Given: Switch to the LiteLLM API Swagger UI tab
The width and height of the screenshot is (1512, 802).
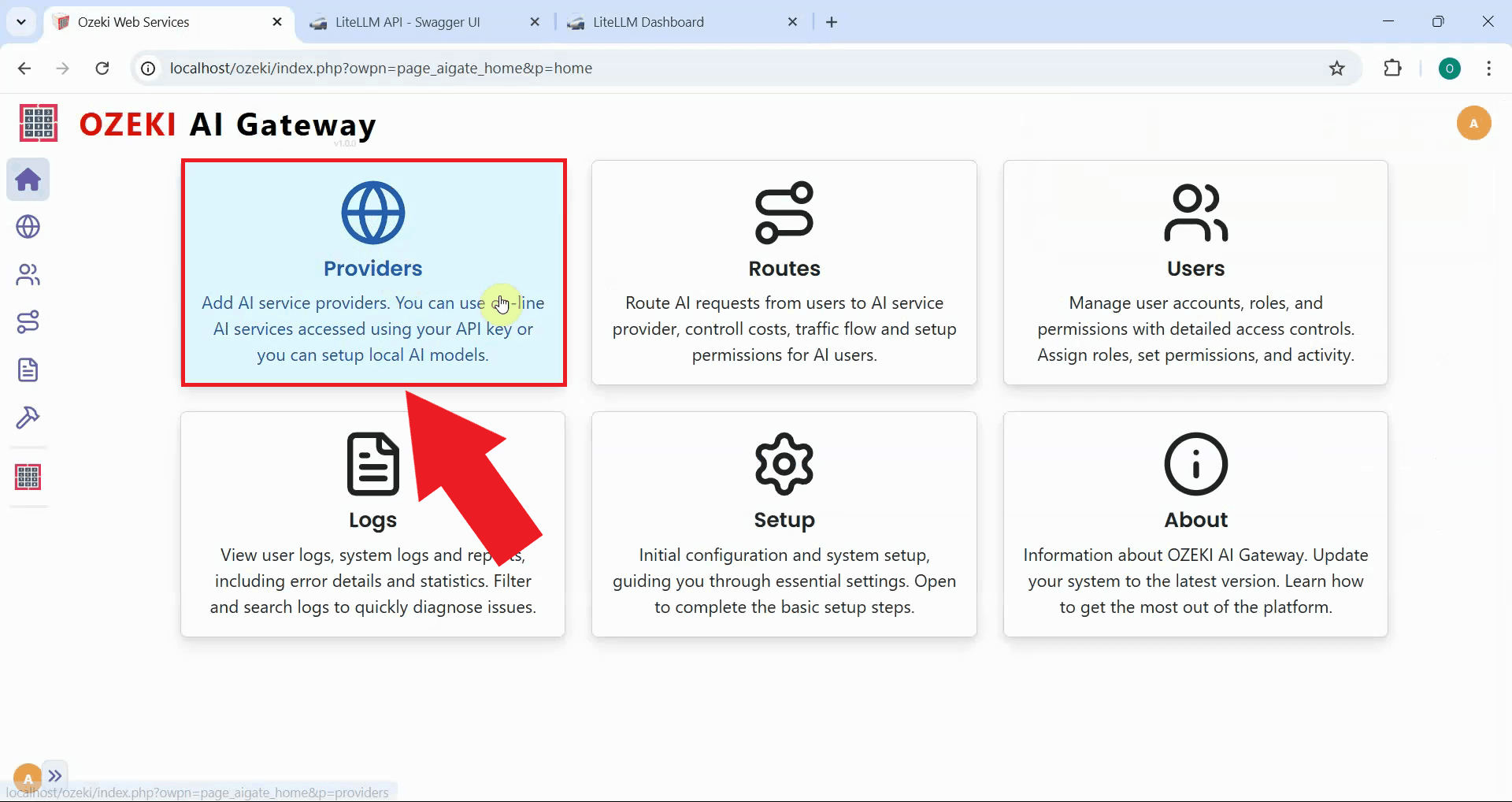Looking at the screenshot, I should (406, 21).
